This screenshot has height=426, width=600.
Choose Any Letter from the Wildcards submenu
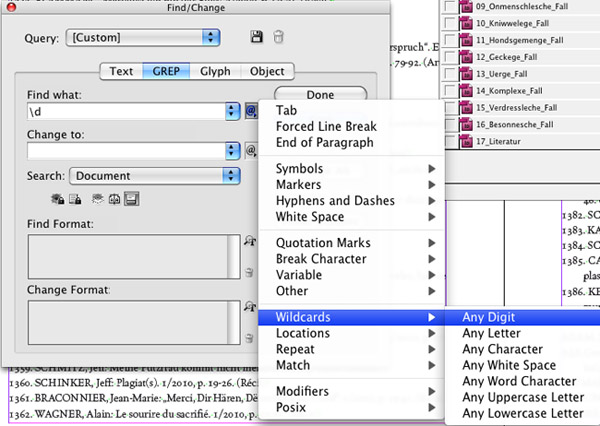492,334
